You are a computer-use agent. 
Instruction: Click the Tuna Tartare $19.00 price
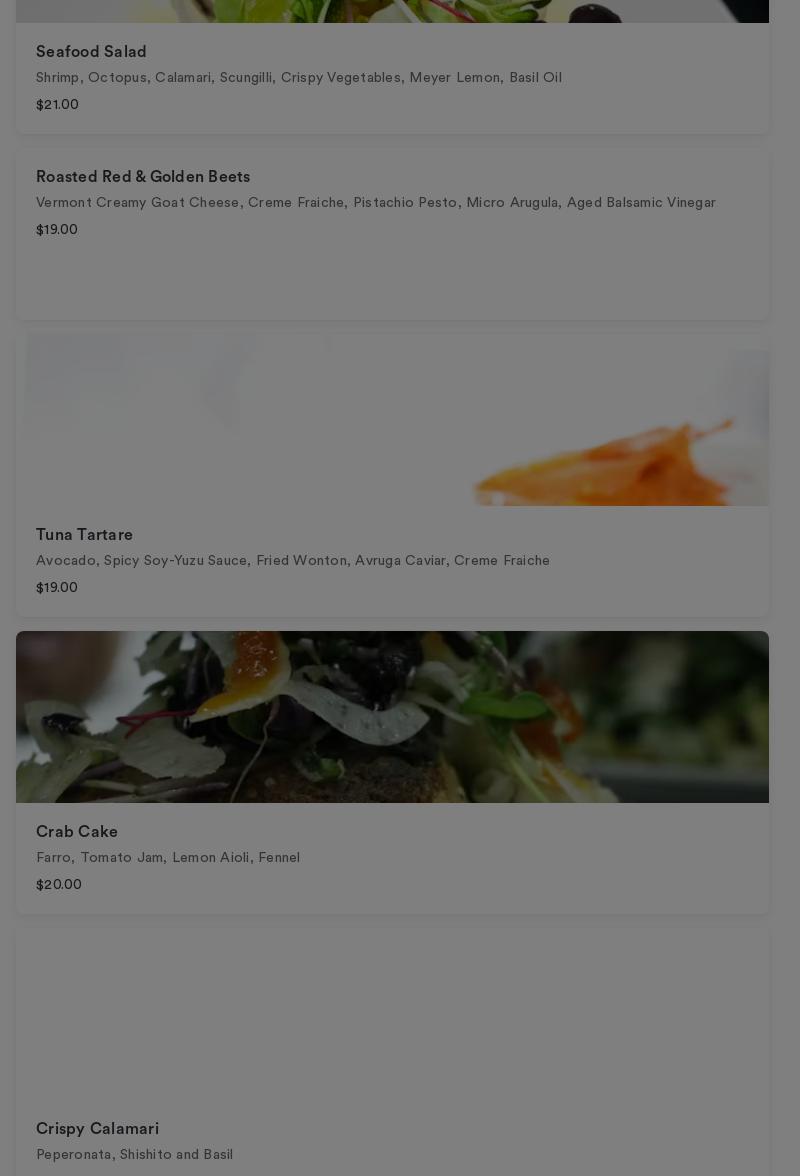point(57,587)
